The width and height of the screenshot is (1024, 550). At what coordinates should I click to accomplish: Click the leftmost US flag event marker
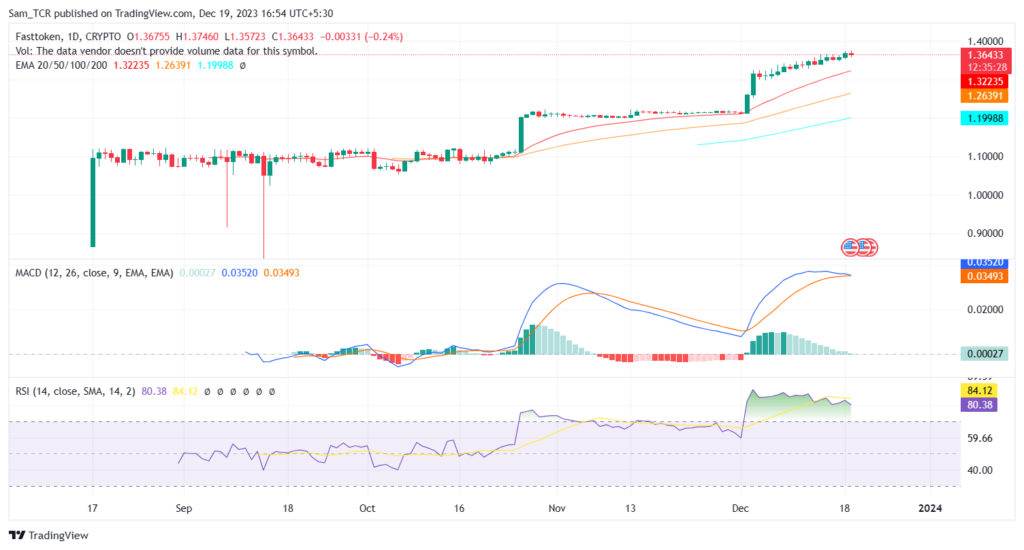point(850,247)
